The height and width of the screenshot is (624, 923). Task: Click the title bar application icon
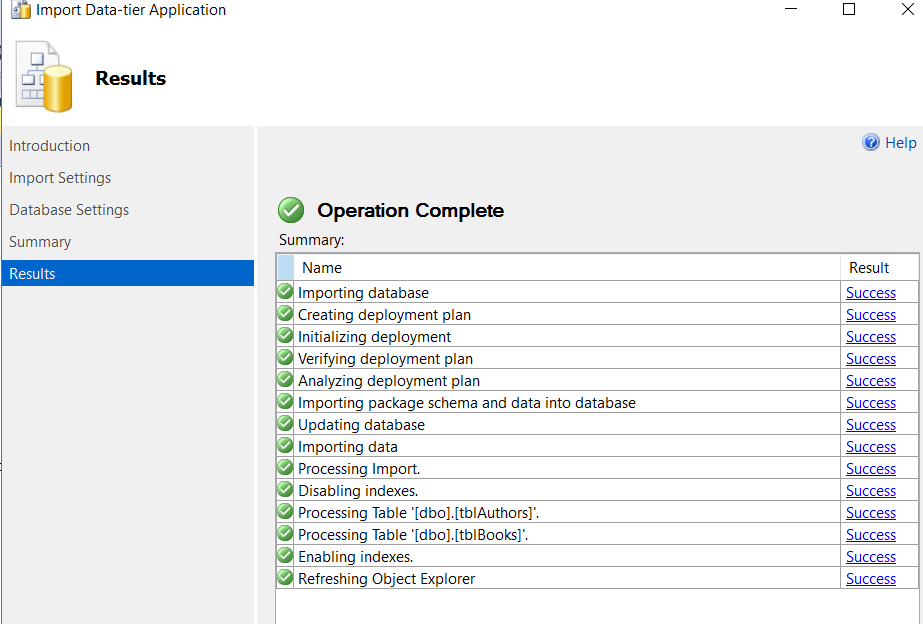click(x=20, y=10)
